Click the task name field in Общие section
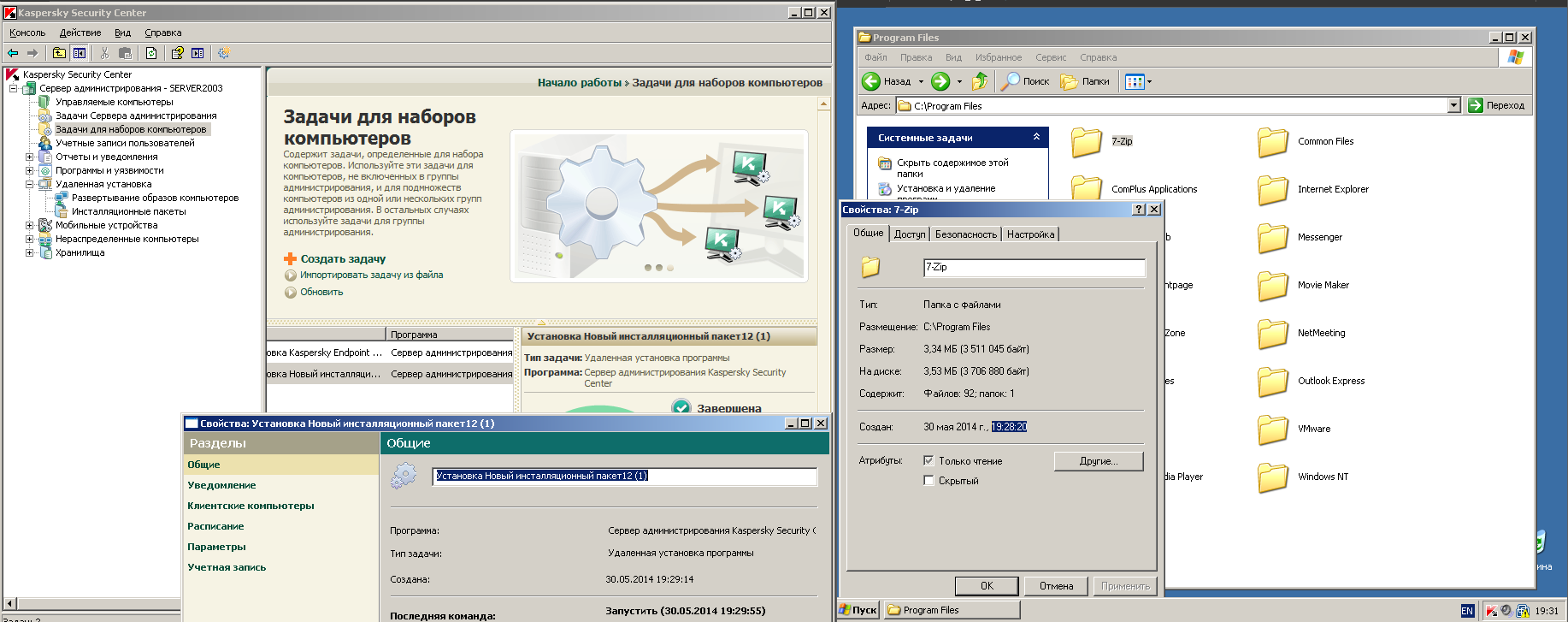Image resolution: width=1568 pixels, height=622 pixels. coord(625,477)
